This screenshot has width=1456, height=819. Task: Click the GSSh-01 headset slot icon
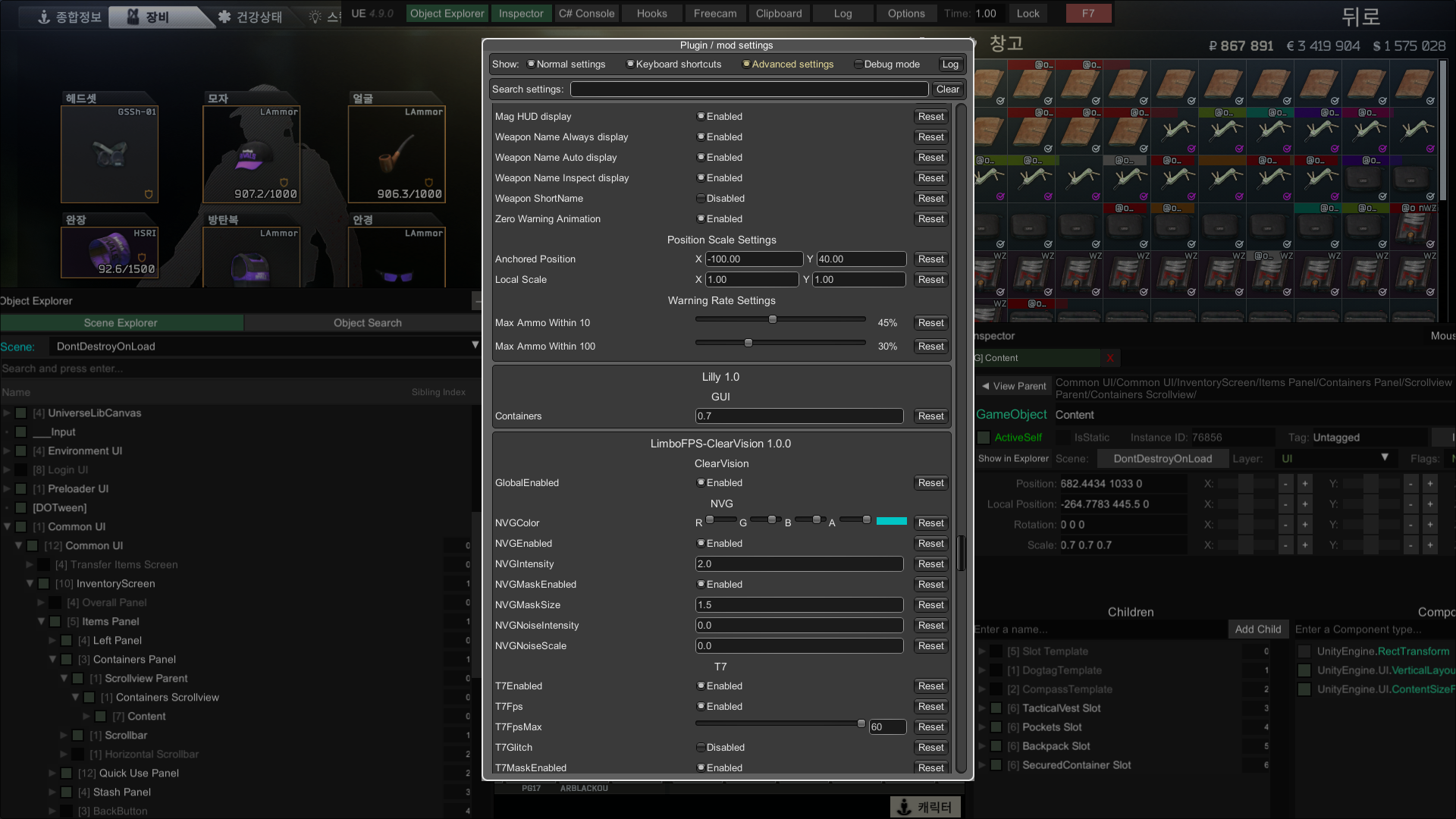(x=110, y=154)
